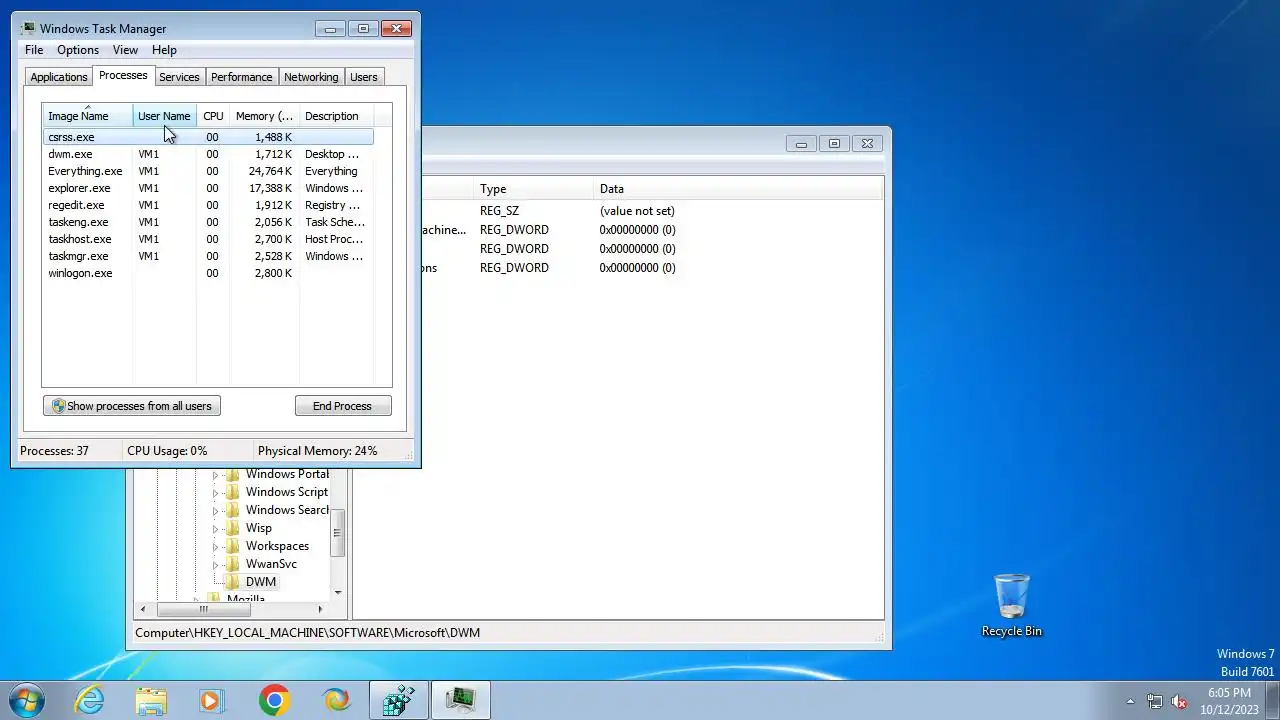Expand the WwanSvc registry key
The width and height of the screenshot is (1280, 720).
[215, 565]
